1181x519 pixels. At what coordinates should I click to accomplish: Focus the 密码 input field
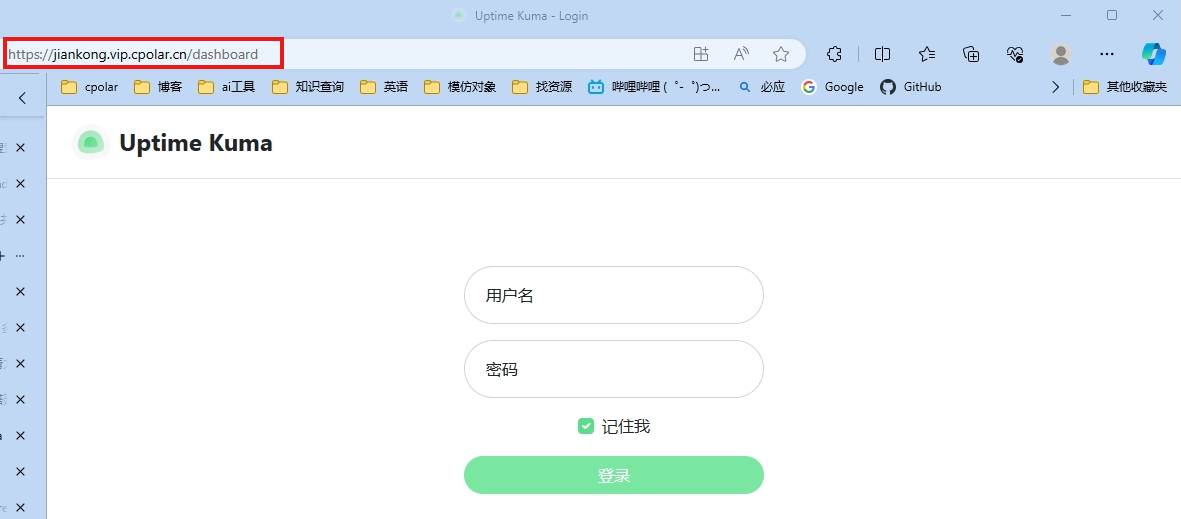pyautogui.click(x=613, y=369)
